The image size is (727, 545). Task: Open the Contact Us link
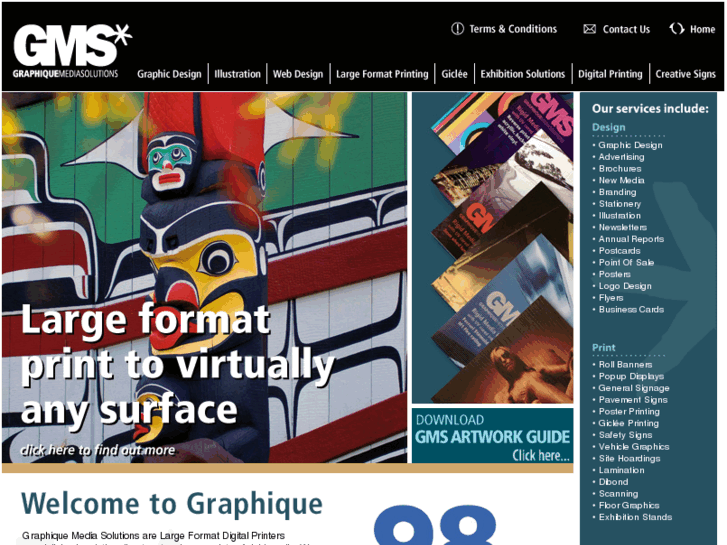pyautogui.click(x=626, y=29)
